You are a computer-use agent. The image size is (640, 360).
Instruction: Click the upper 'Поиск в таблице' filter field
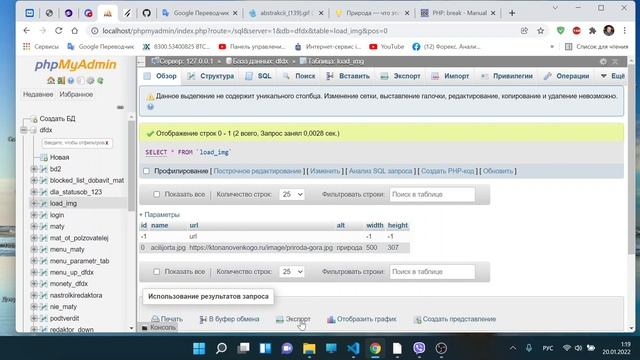pyautogui.click(x=432, y=194)
